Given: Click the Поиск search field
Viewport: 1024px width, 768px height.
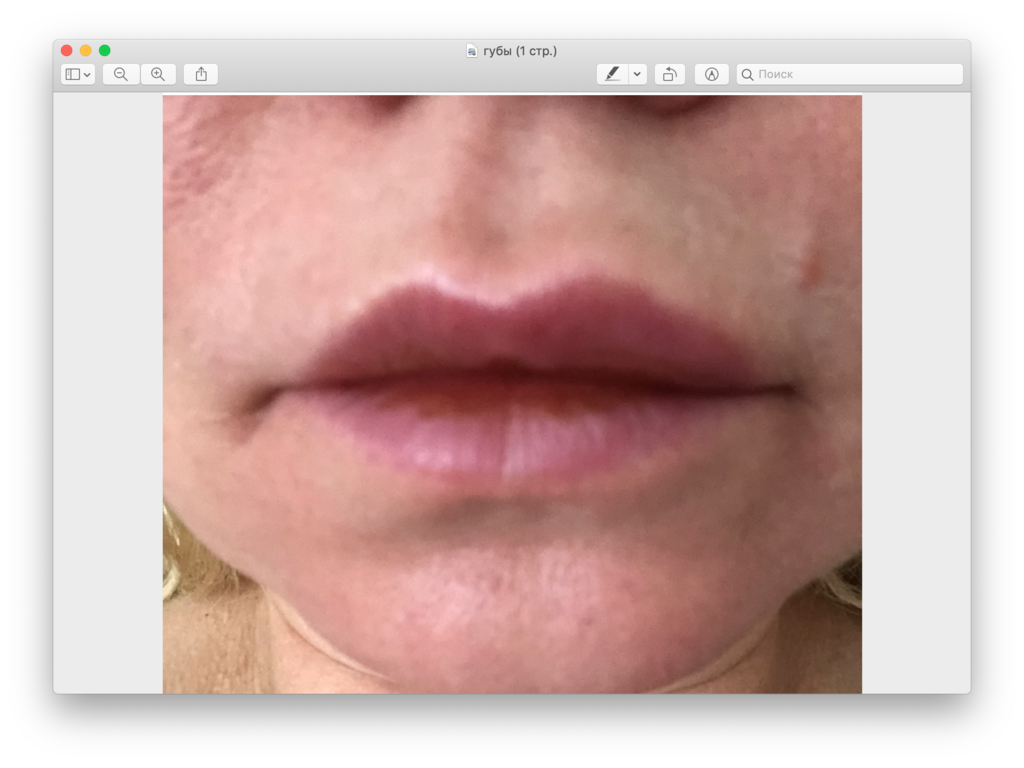Looking at the screenshot, I should click(855, 74).
